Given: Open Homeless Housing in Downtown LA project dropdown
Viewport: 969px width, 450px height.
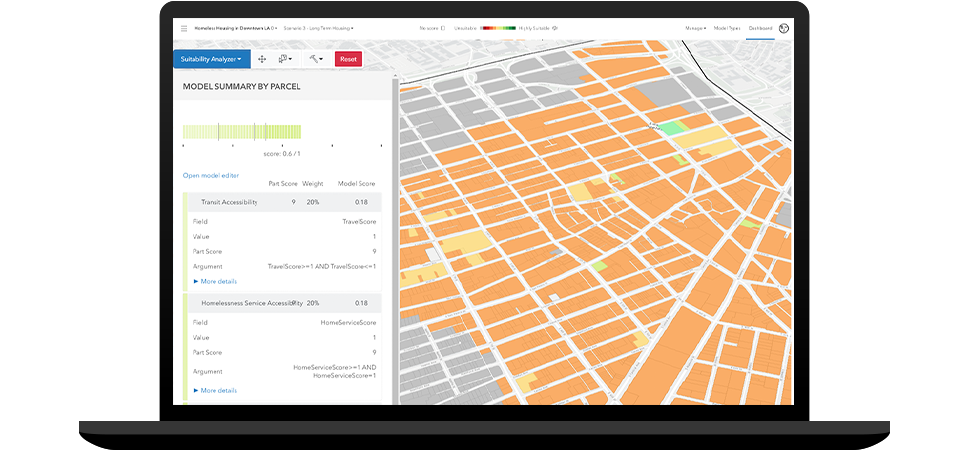Looking at the screenshot, I should tap(236, 28).
